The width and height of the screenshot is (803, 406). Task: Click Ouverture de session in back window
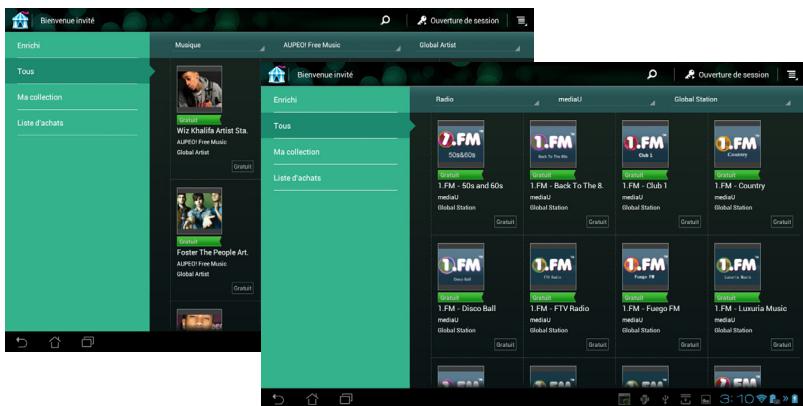[x=458, y=20]
